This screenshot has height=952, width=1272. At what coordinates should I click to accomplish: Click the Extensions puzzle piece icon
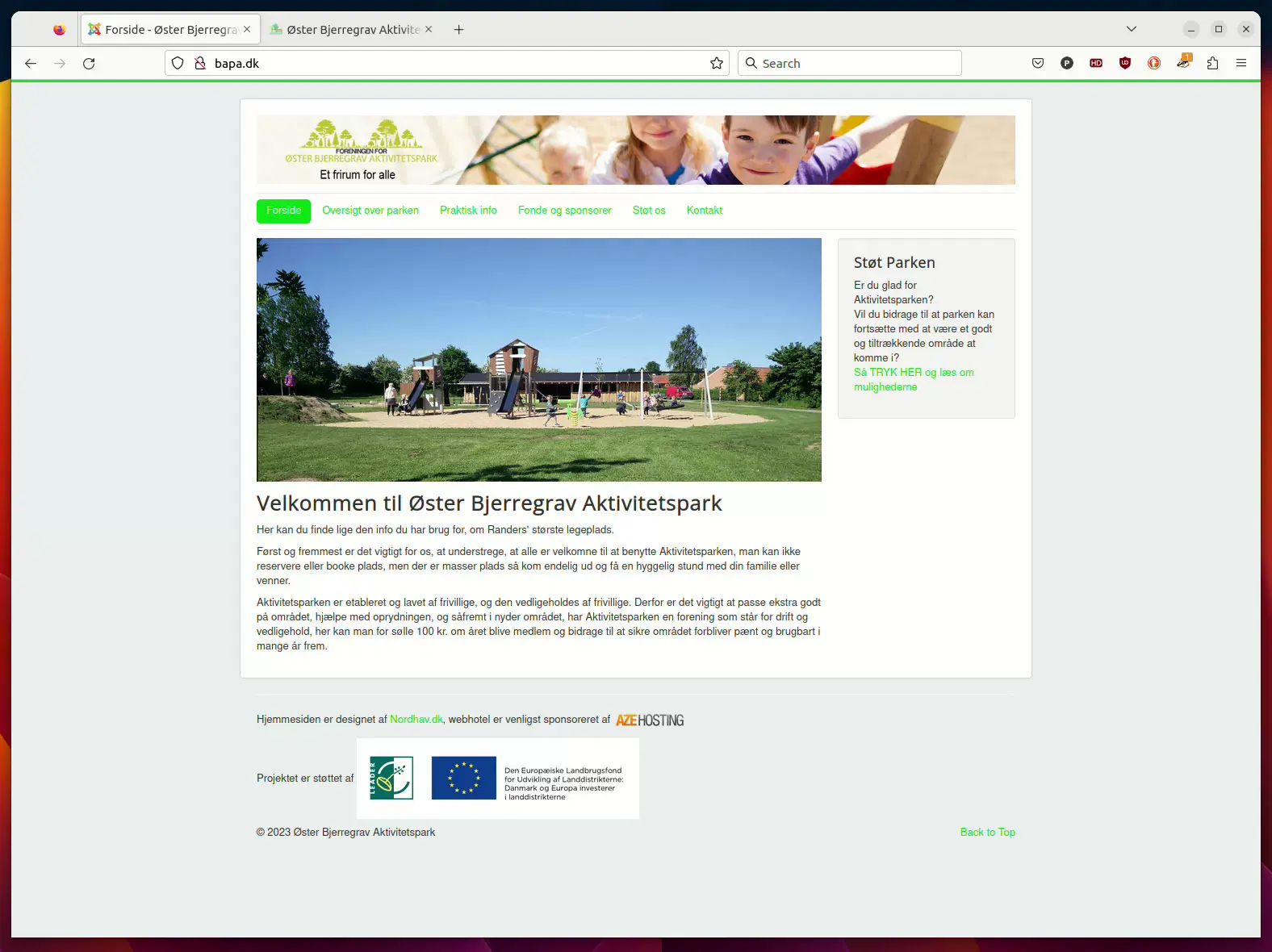(x=1212, y=63)
